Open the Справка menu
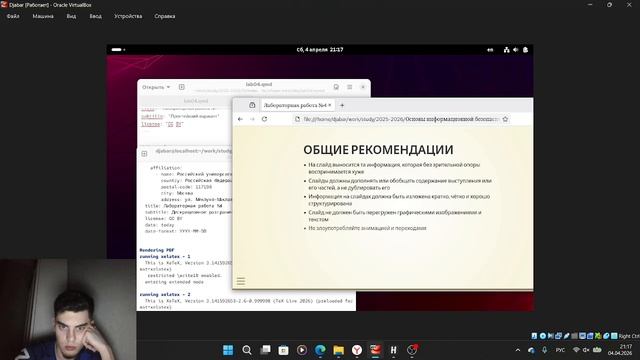This screenshot has height=360, width=640. tap(165, 16)
